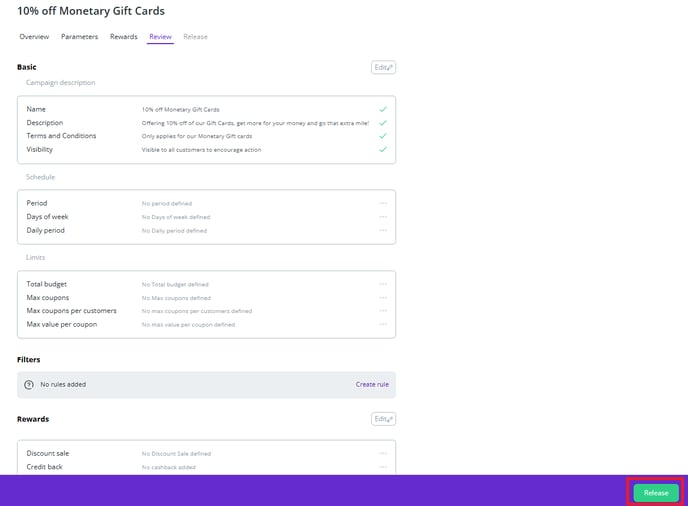Click the Visibility row checkmark icon
The width and height of the screenshot is (688, 506).
[383, 149]
